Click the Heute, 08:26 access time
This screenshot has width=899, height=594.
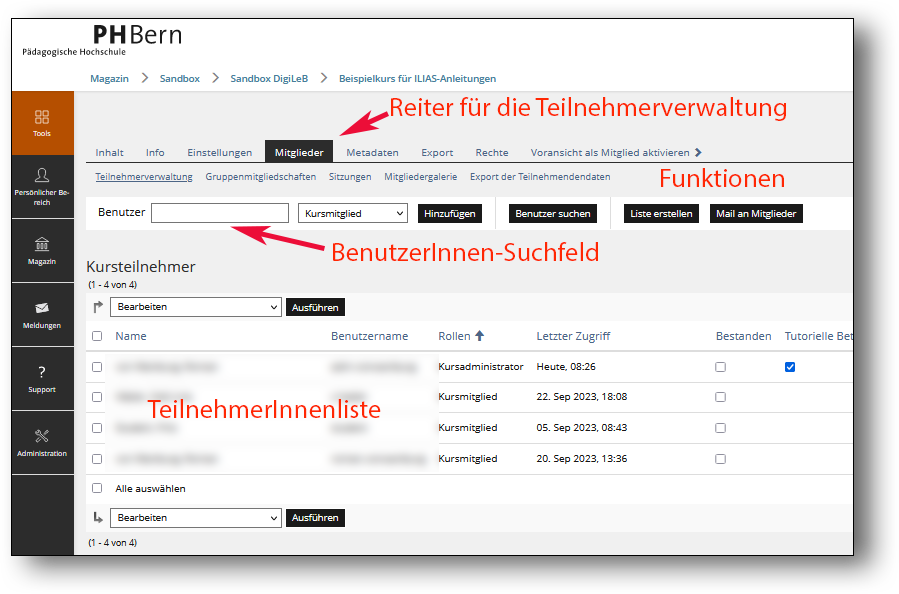566,366
